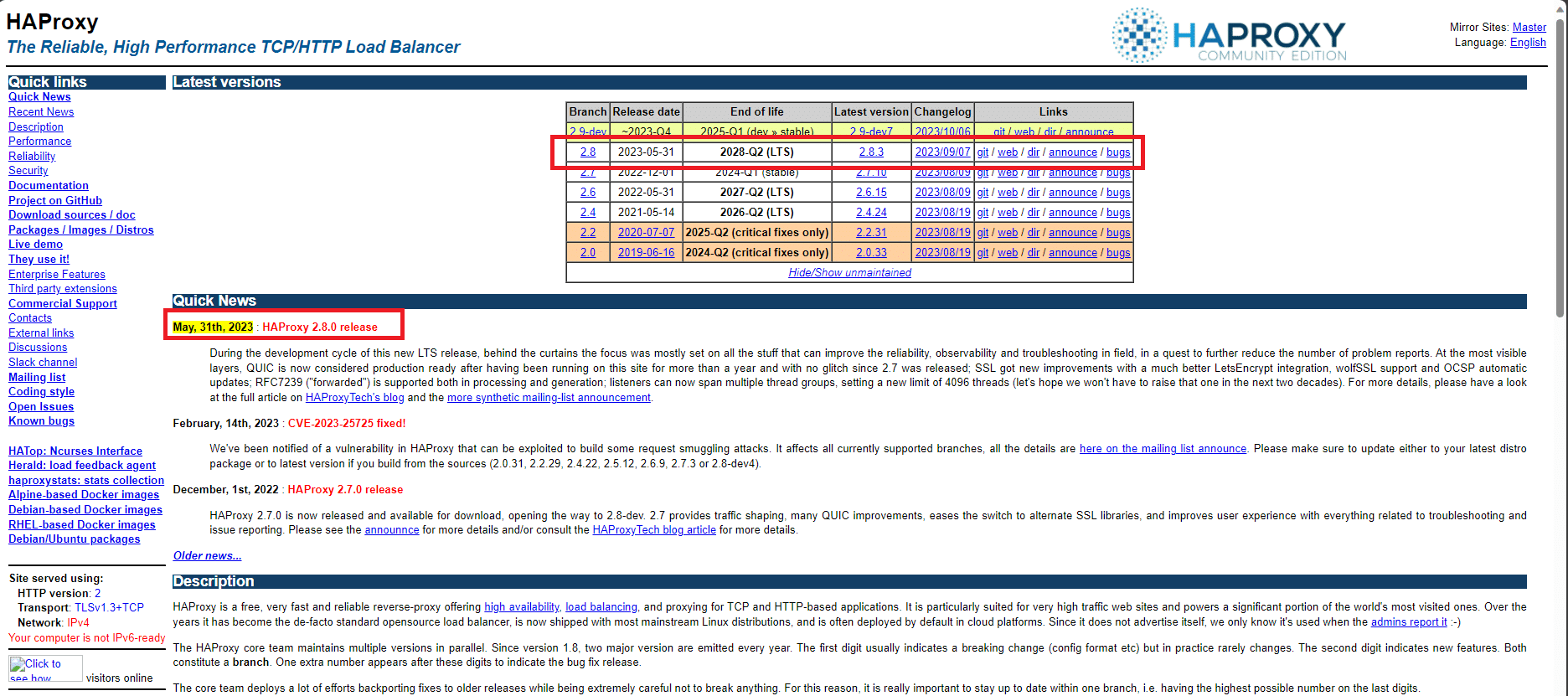Open the They use it! link
This screenshot has height=696, width=1568.
point(39,259)
